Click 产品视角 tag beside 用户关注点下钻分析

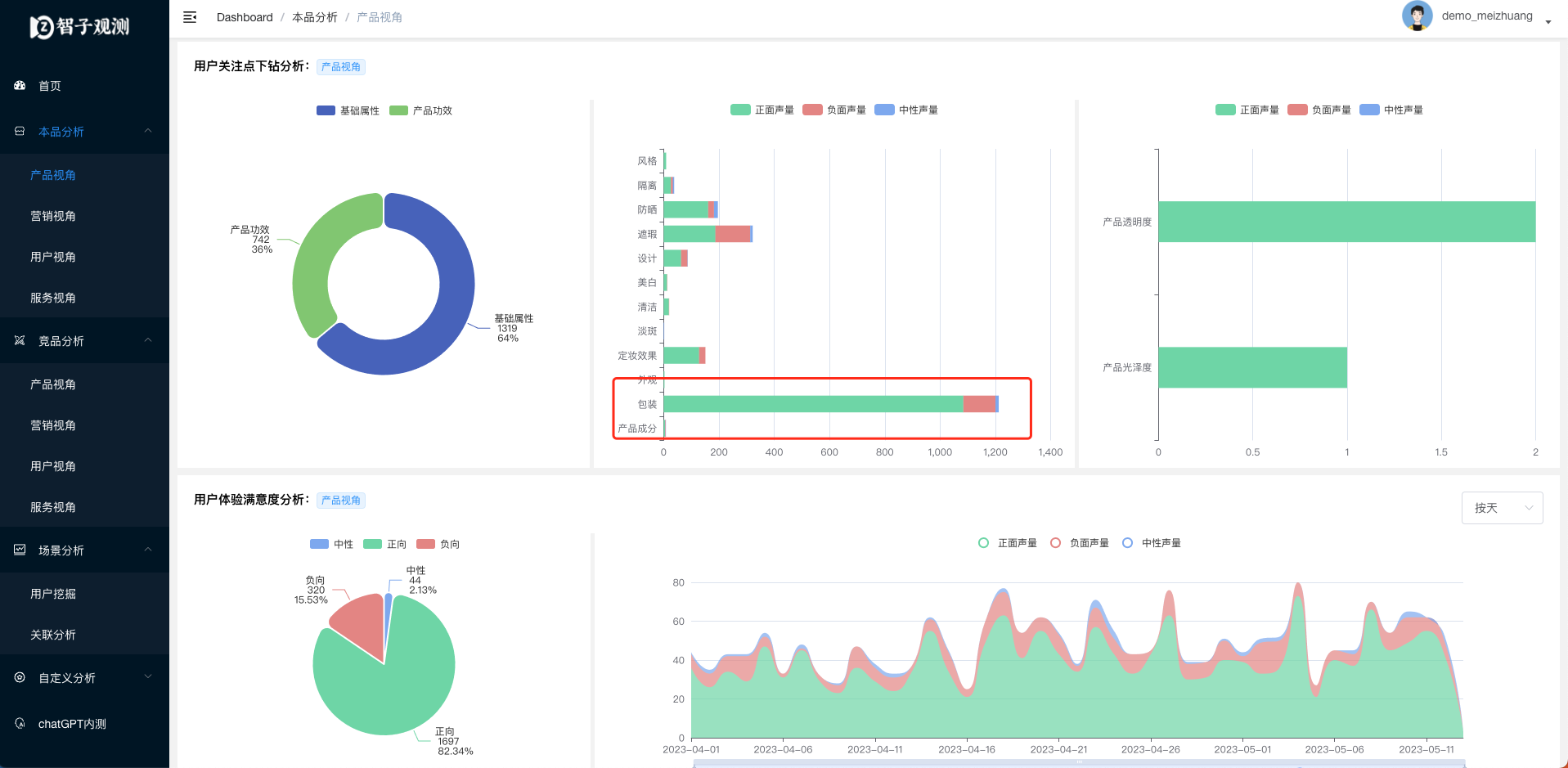coord(341,67)
